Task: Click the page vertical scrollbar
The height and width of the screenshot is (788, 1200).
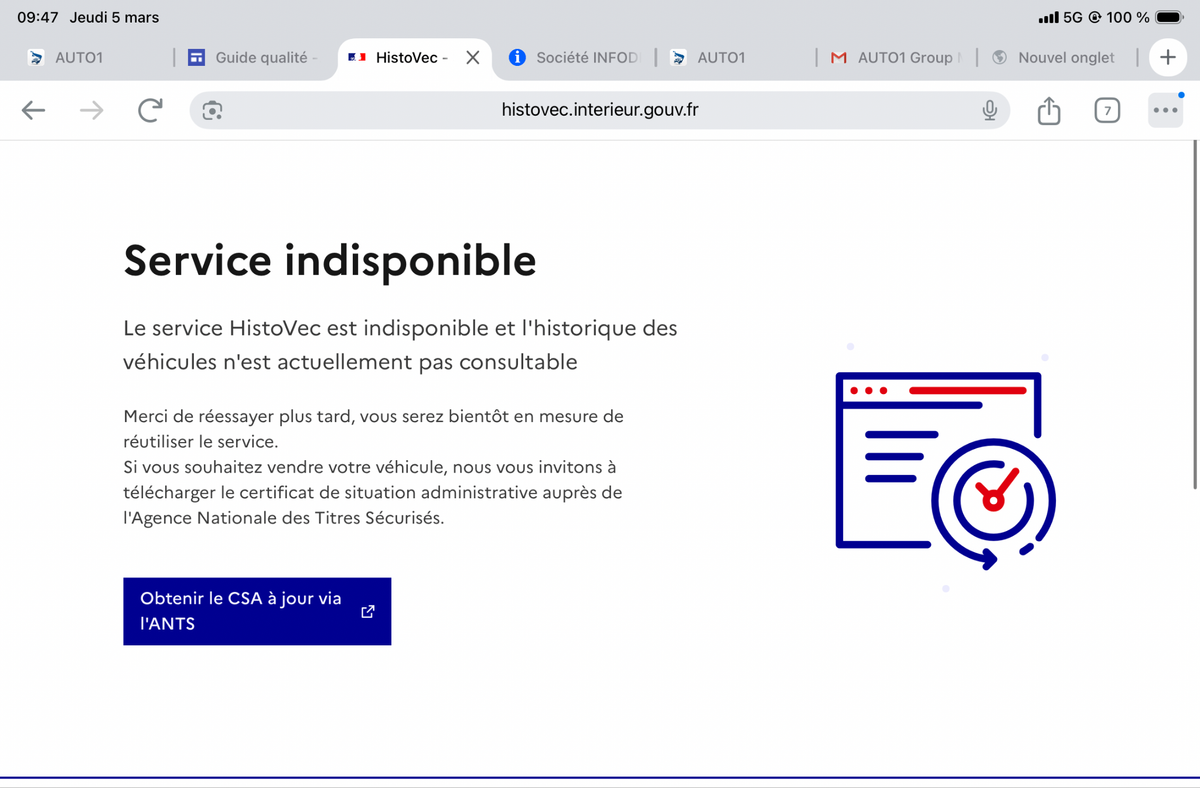Action: coord(1195,315)
